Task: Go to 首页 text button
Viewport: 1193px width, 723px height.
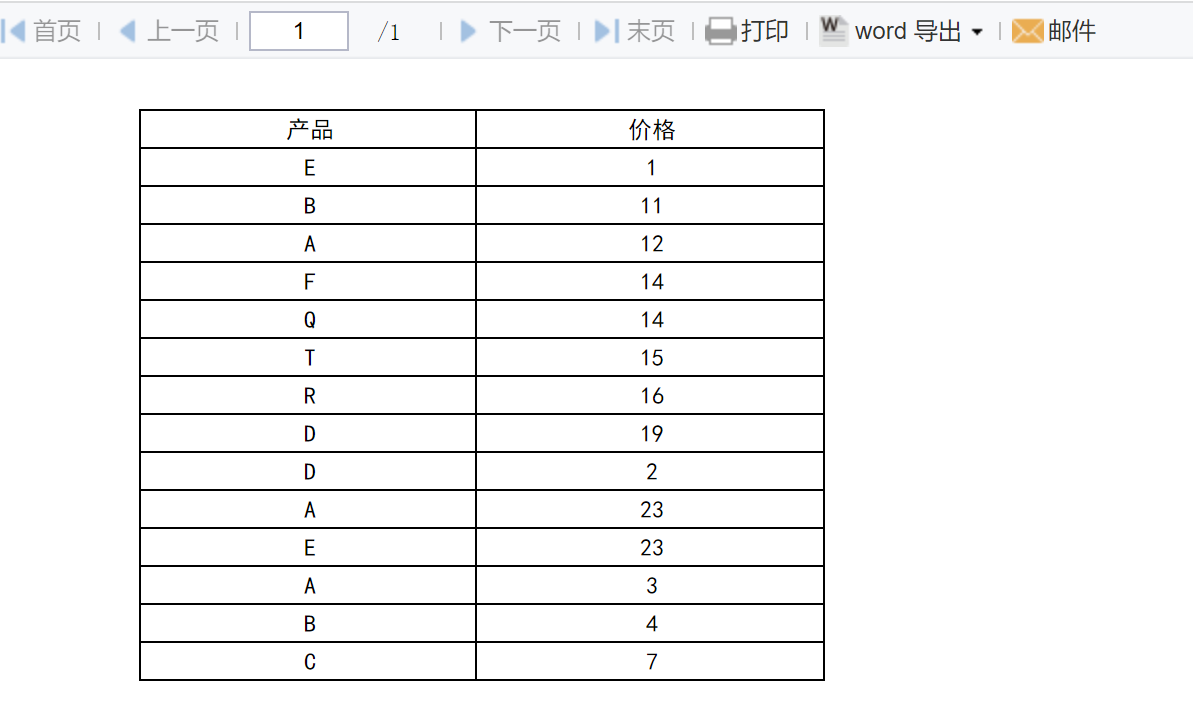Action: pyautogui.click(x=57, y=31)
